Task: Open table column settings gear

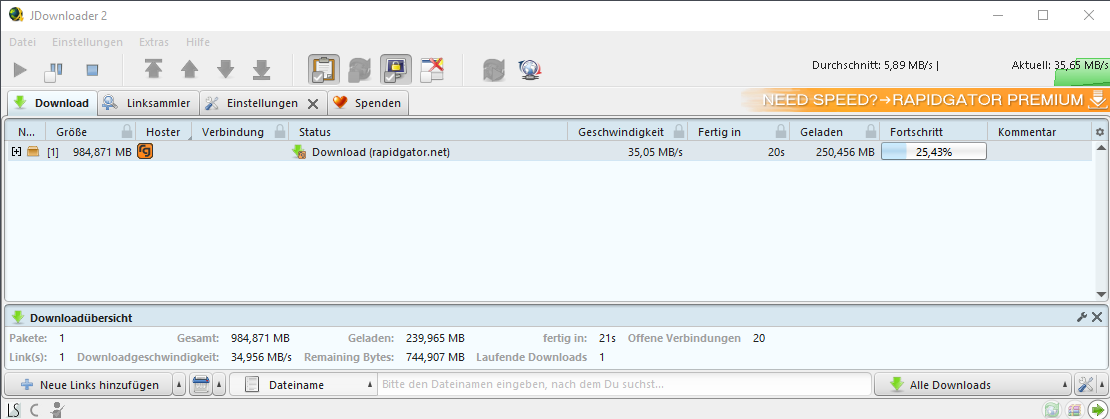Action: point(1099,132)
